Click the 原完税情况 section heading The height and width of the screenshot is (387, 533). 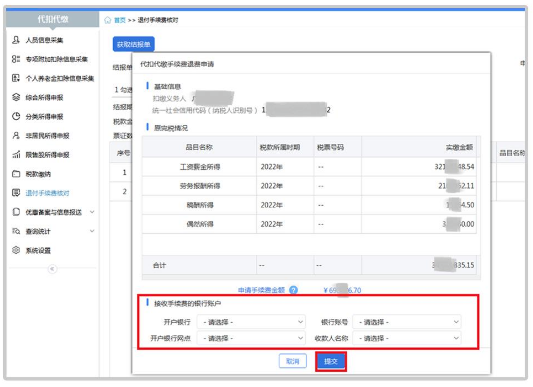(171, 128)
